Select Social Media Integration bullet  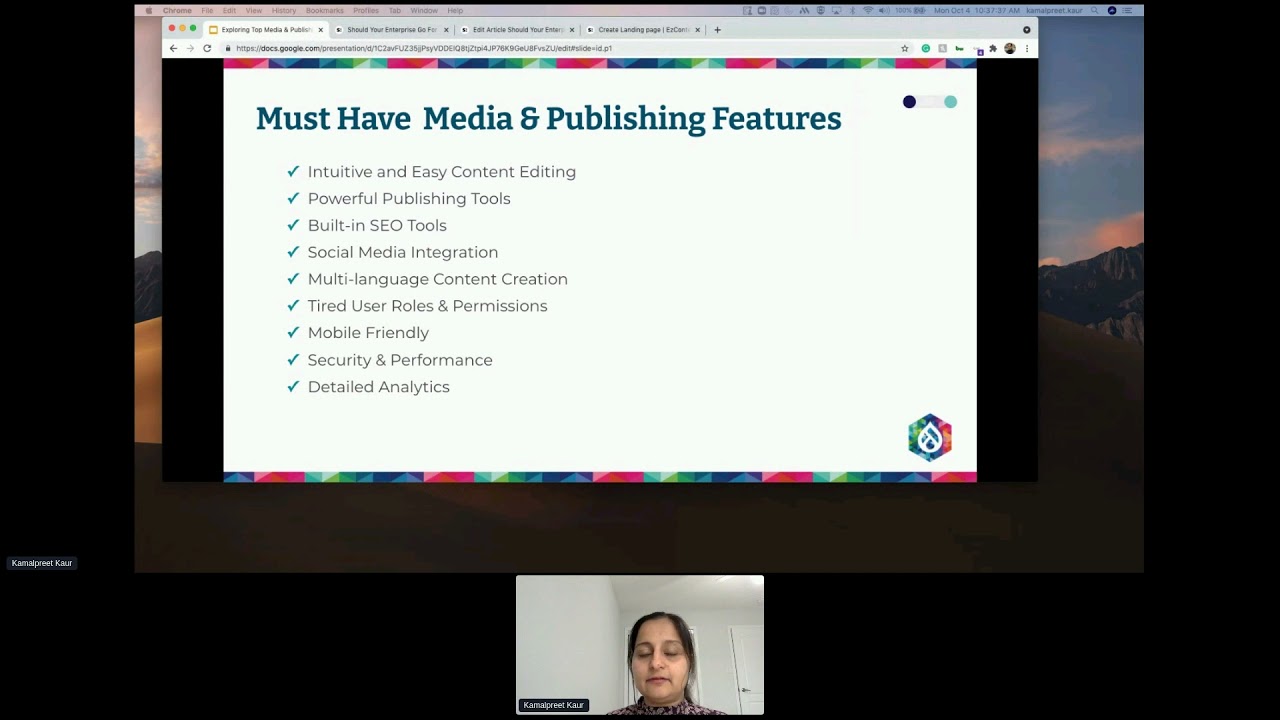coord(403,252)
